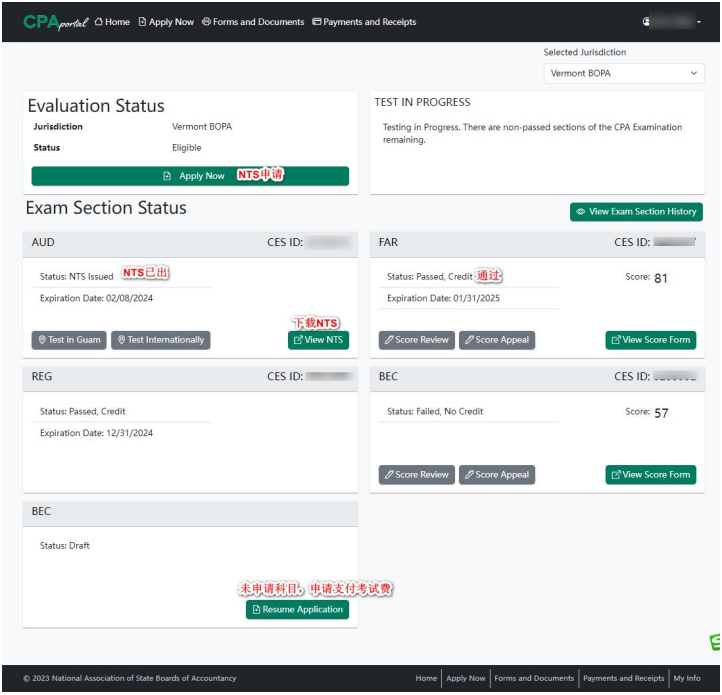This screenshot has width=722, height=695.
Task: Go to Payments and Receipts page
Action: point(364,22)
